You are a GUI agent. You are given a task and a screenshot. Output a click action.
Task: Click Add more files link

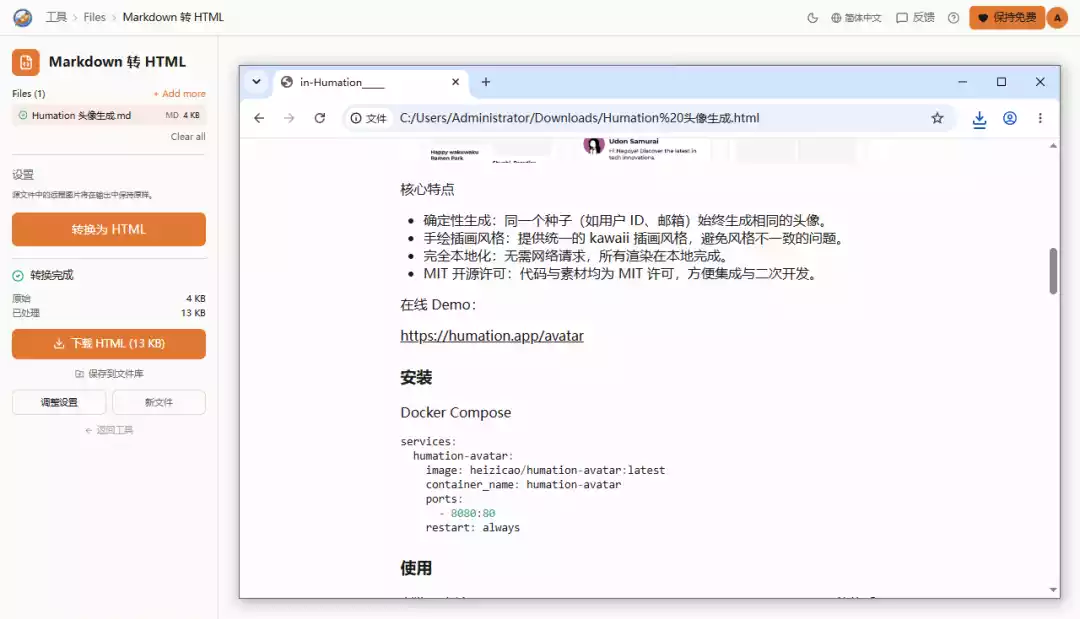point(180,94)
